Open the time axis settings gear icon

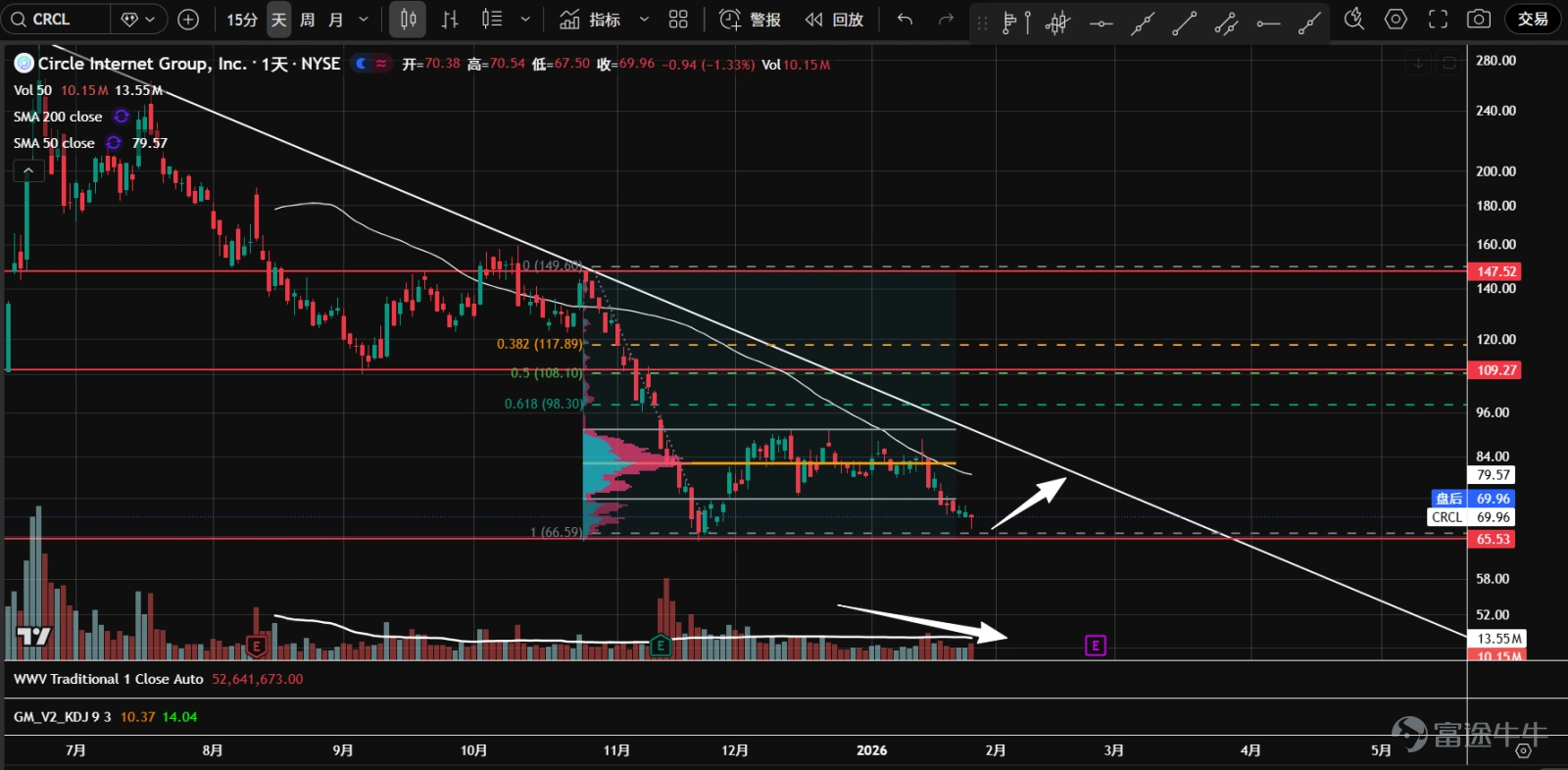coord(1523,750)
